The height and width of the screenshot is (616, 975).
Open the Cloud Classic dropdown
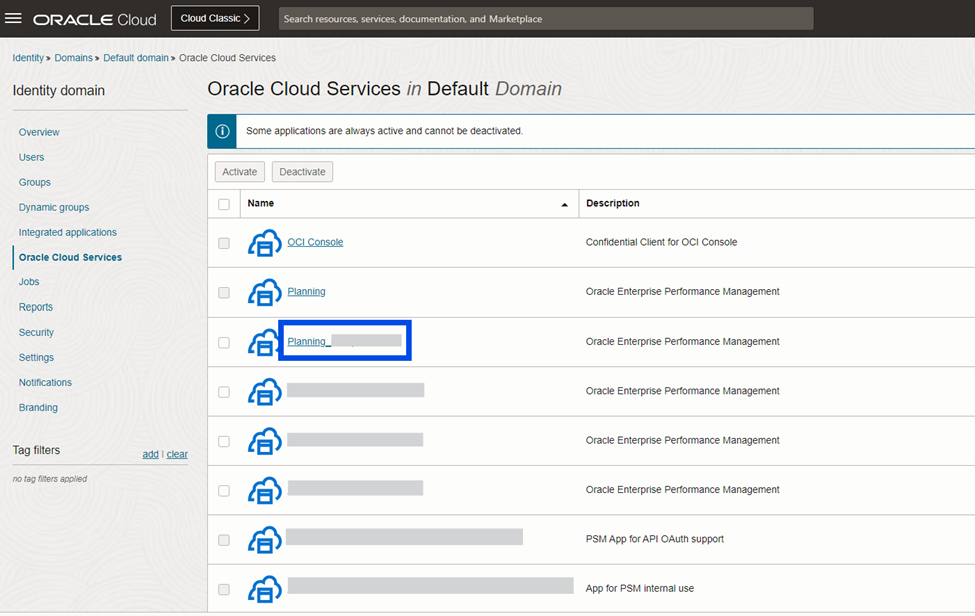pos(215,18)
